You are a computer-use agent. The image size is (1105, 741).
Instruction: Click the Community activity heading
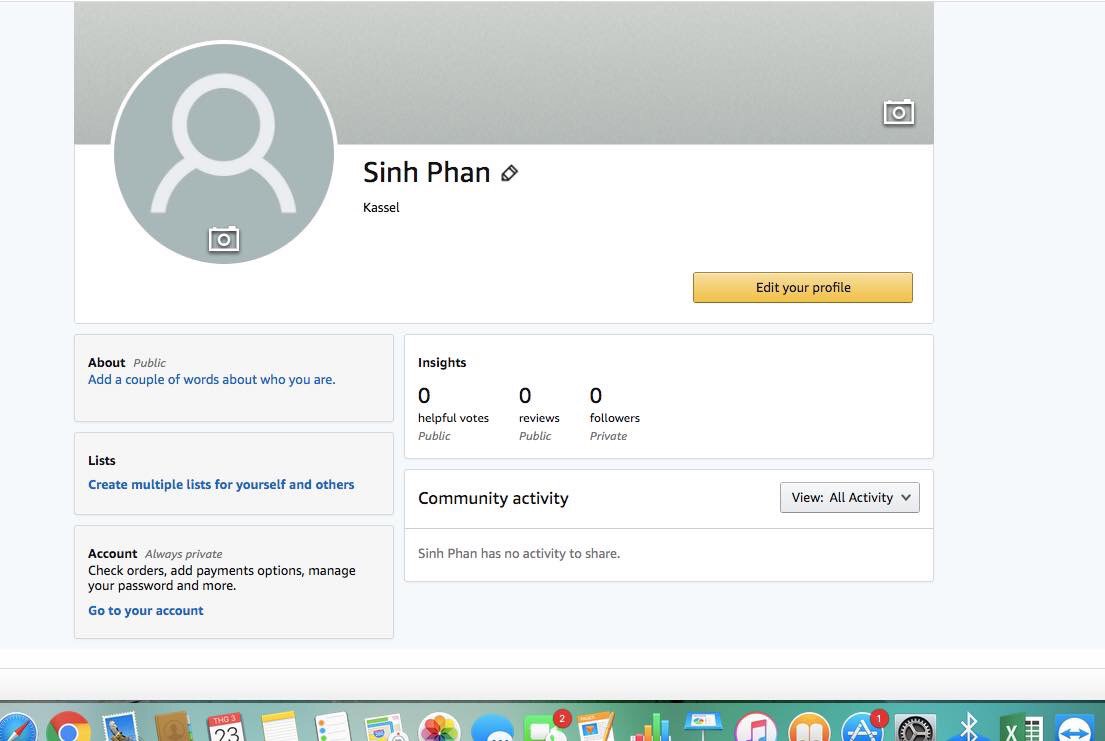tap(493, 498)
